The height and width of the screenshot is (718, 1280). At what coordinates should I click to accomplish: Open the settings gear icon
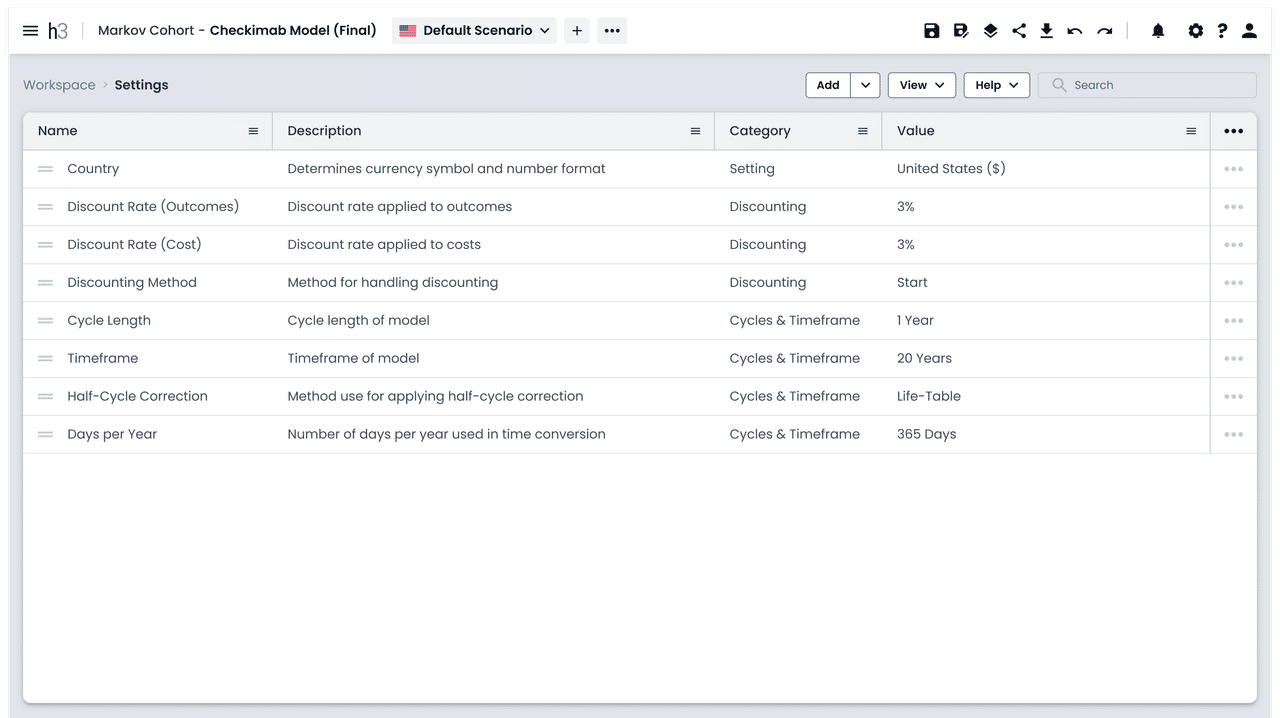(1196, 31)
